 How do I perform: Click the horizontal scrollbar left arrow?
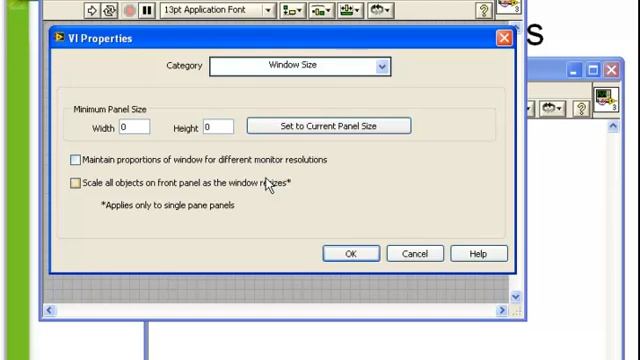pyautogui.click(x=49, y=310)
